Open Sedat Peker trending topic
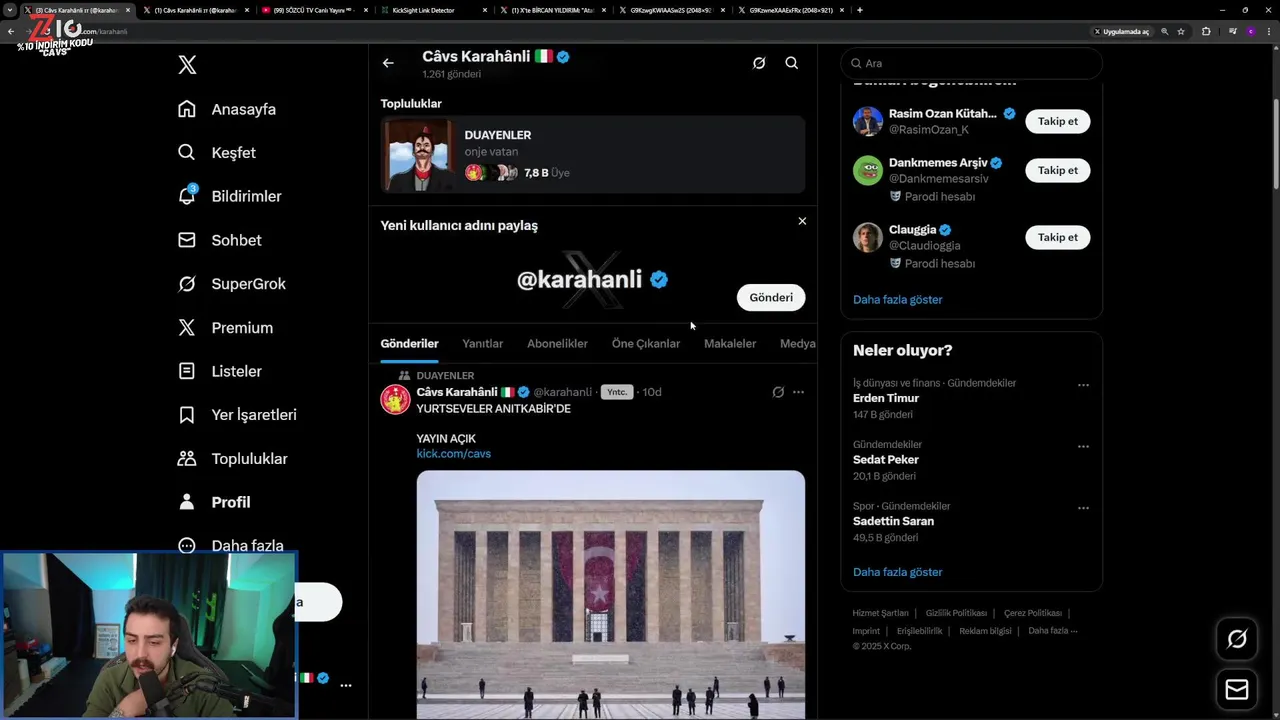The height and width of the screenshot is (720, 1280). point(886,460)
